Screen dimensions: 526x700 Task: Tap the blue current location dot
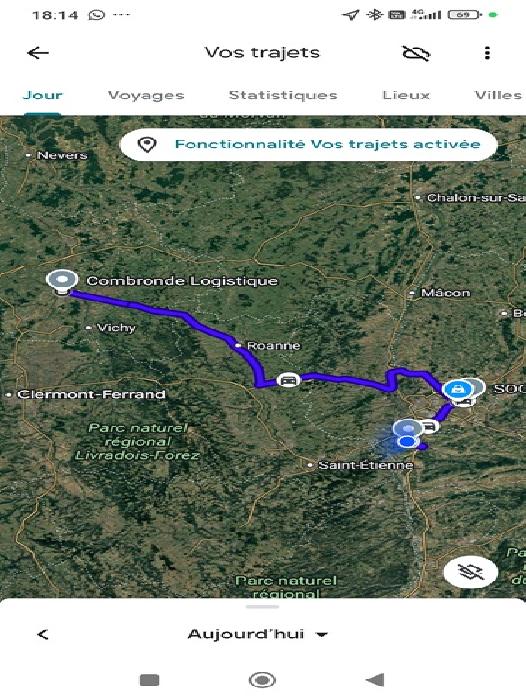407,442
